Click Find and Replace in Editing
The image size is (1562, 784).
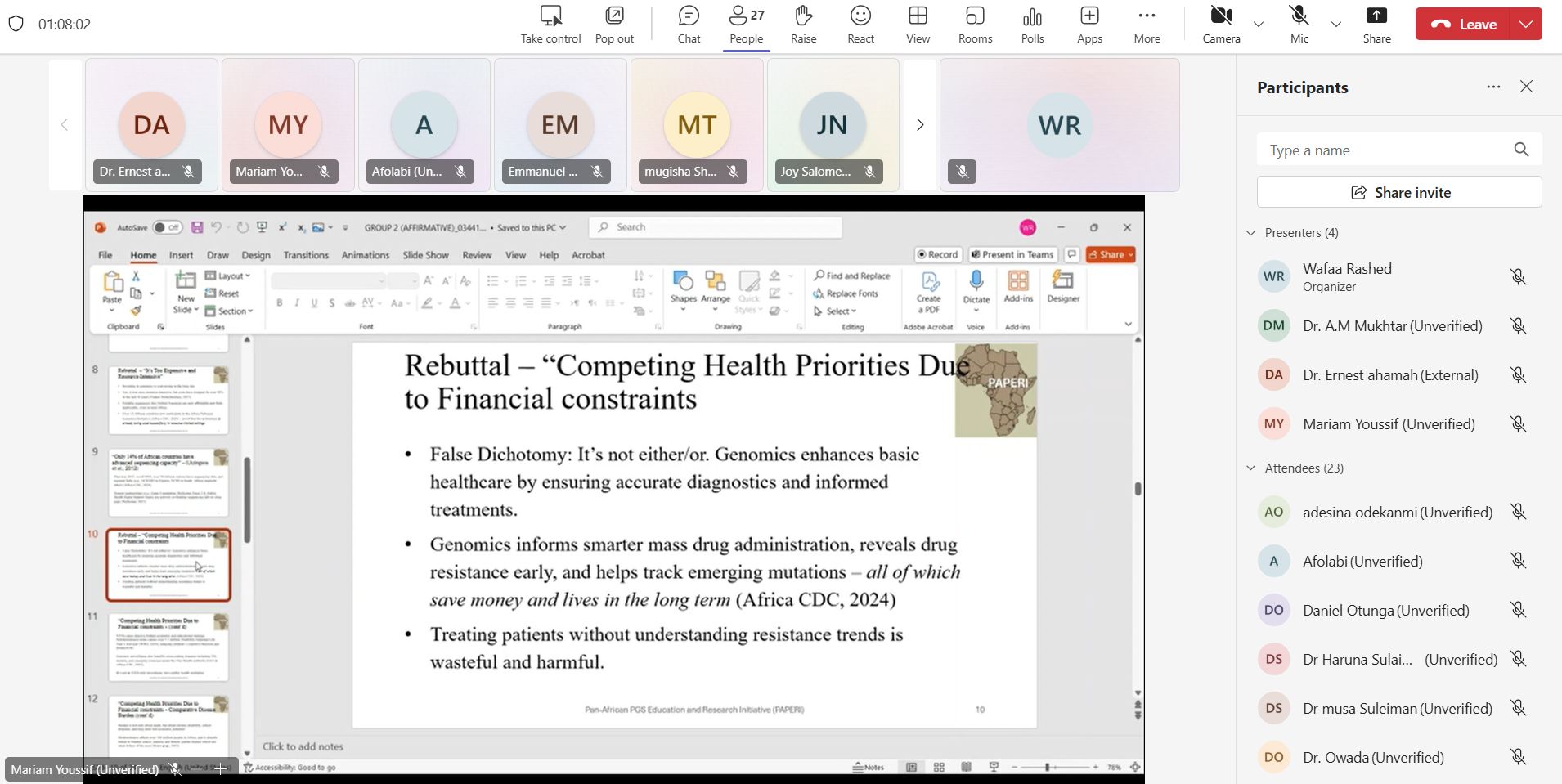851,276
